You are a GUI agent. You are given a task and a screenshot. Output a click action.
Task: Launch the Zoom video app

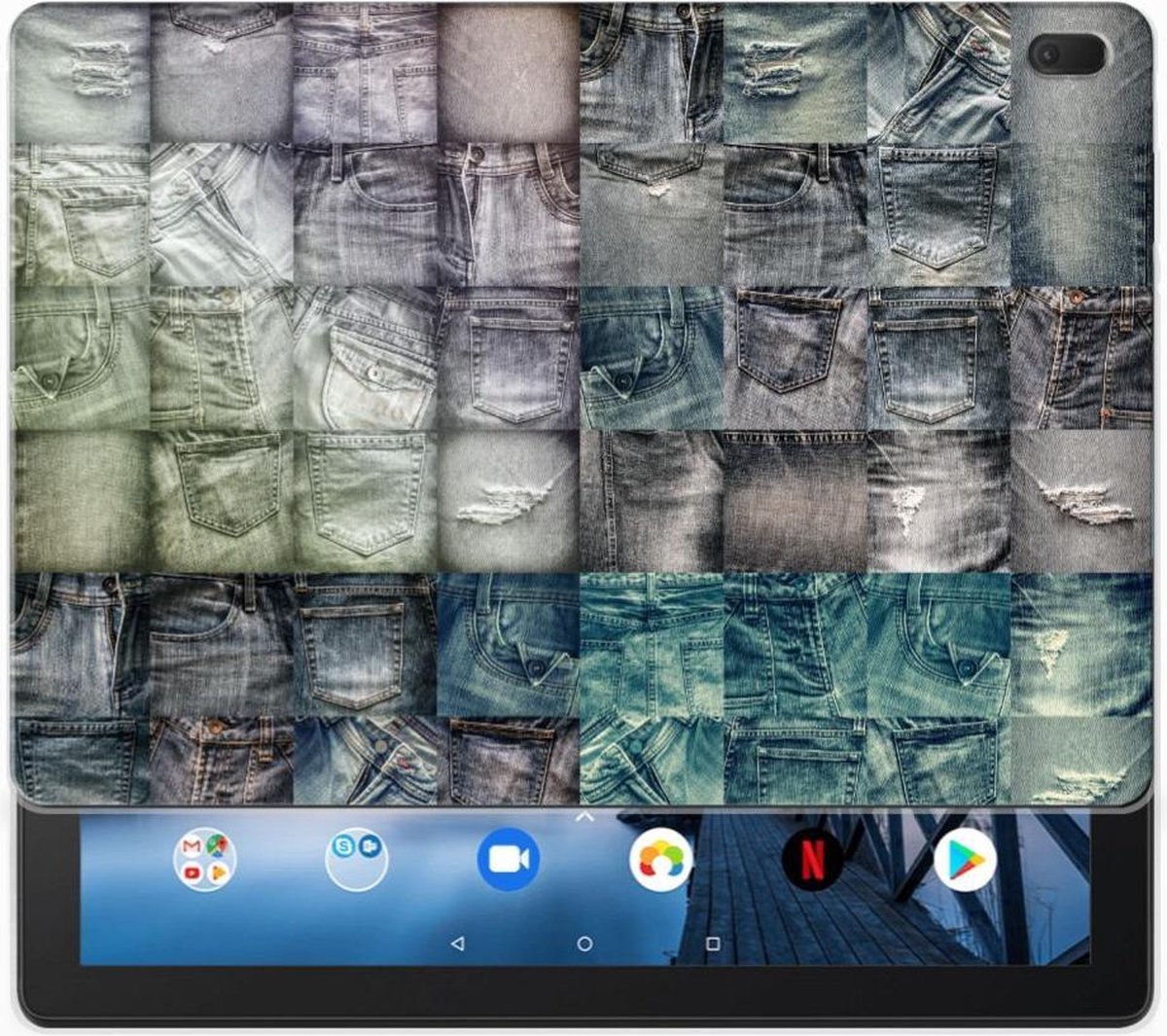click(x=509, y=860)
